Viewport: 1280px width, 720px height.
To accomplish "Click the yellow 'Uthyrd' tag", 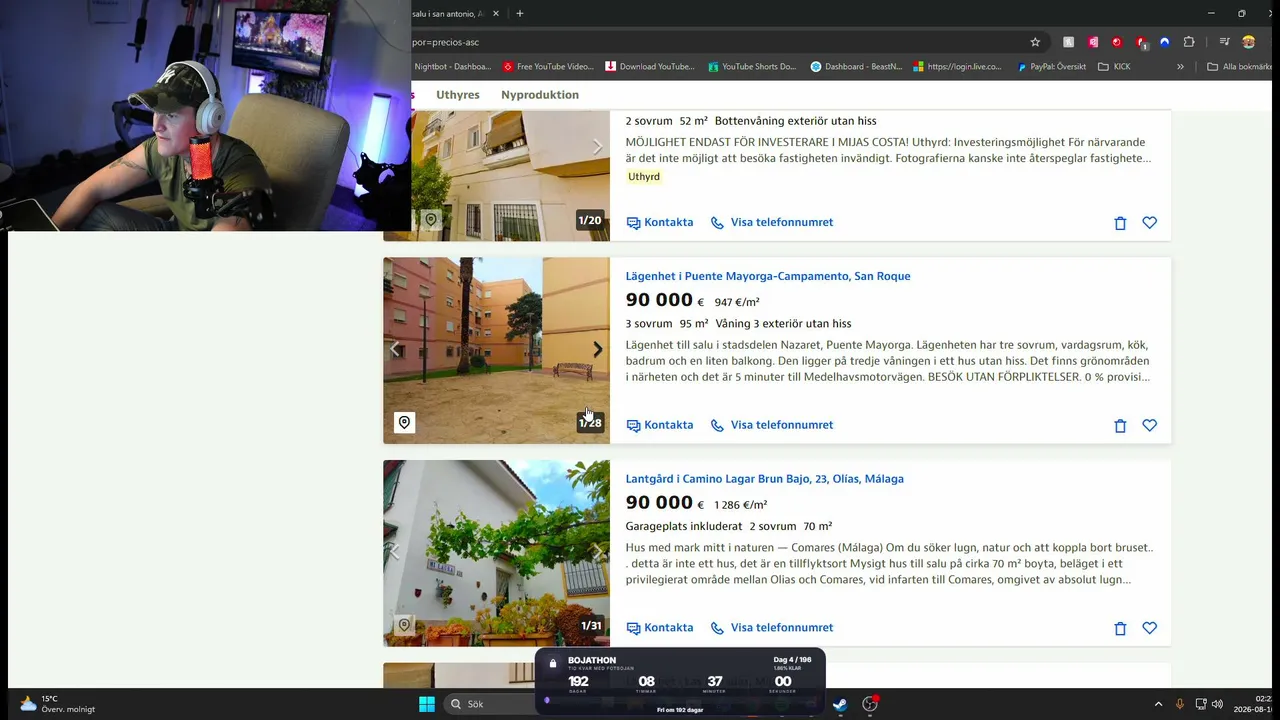I will [644, 176].
